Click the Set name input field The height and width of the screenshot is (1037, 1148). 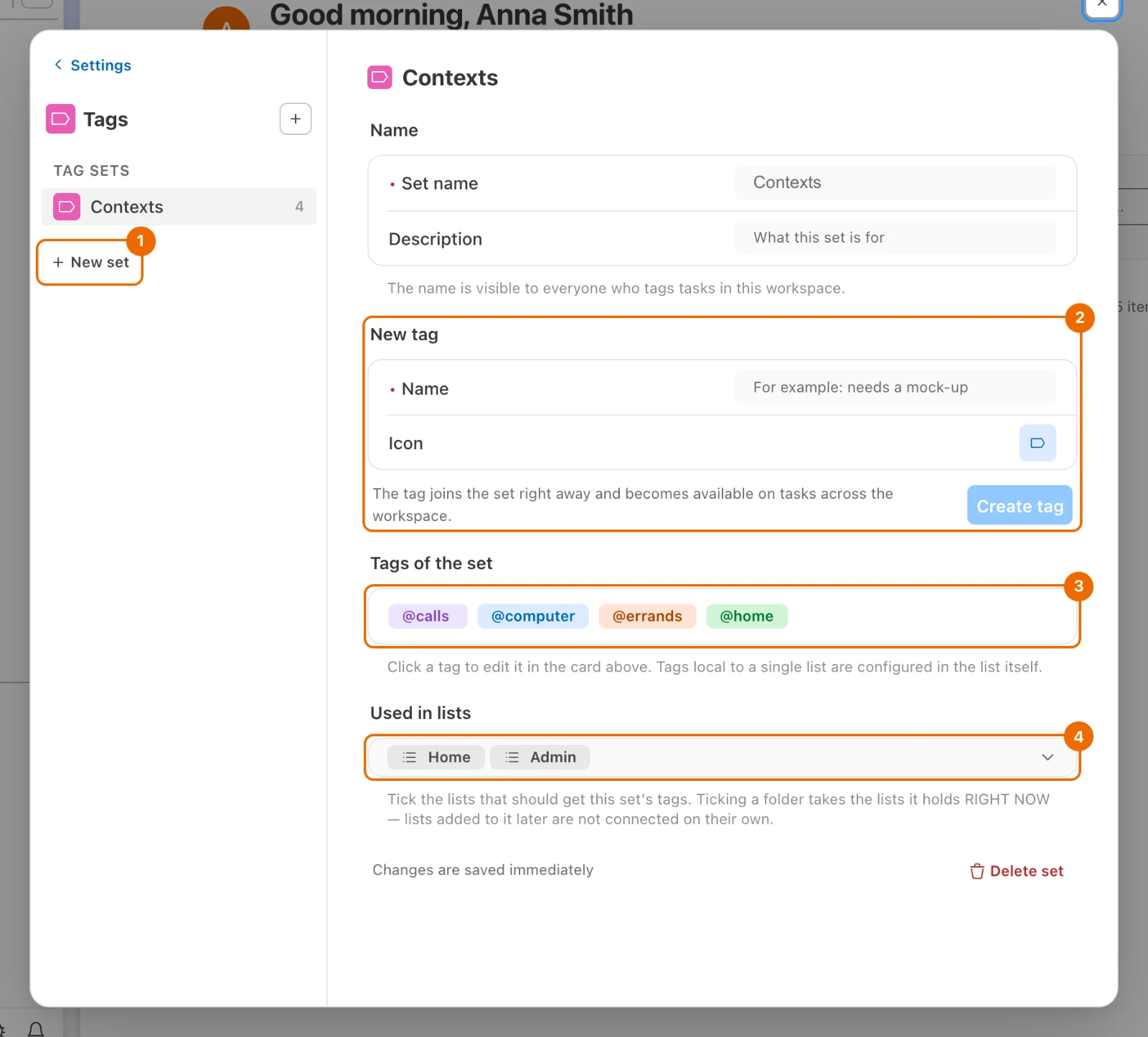click(895, 182)
